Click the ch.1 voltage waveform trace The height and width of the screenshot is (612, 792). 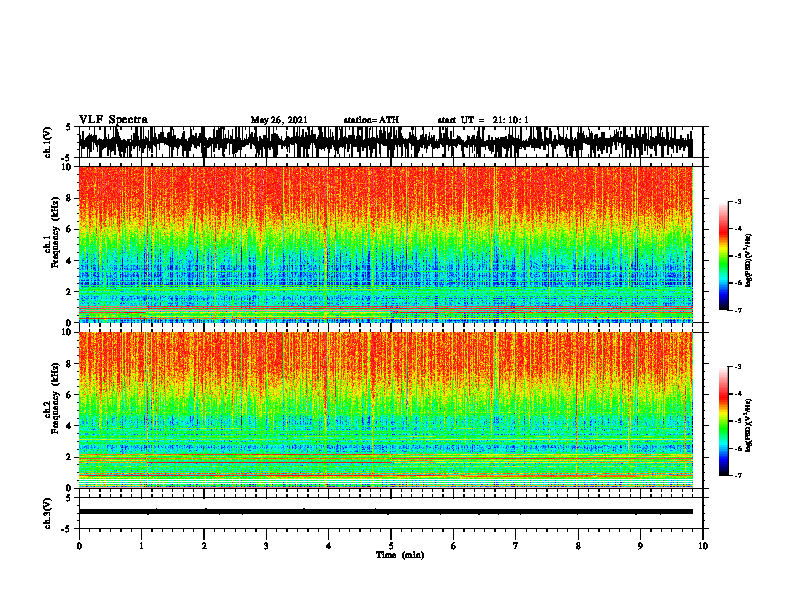tap(385, 142)
